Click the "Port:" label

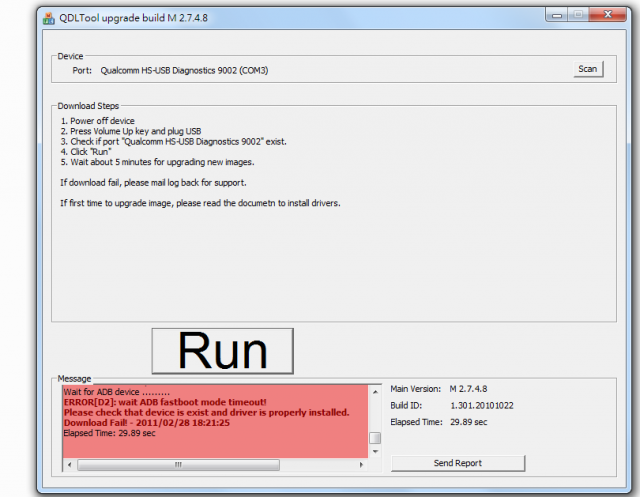pyautogui.click(x=82, y=70)
